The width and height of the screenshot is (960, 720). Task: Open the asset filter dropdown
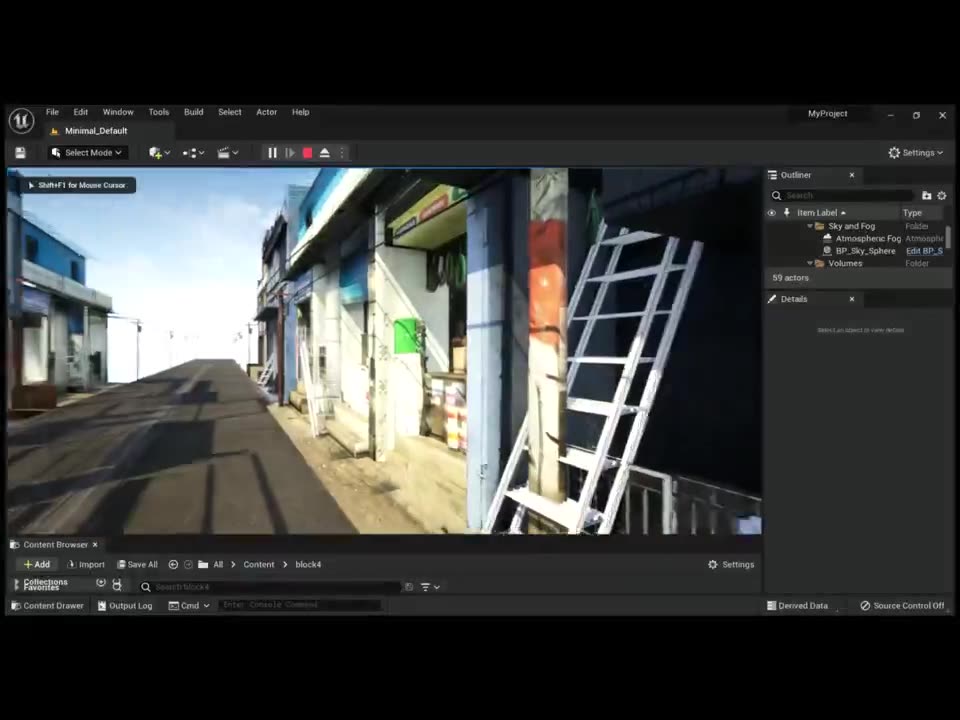click(x=430, y=587)
